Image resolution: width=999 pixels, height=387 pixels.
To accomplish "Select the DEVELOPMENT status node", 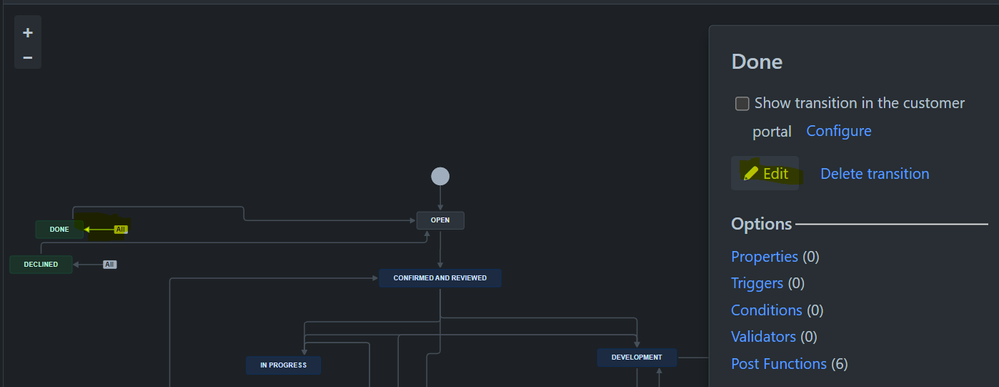I will [636, 357].
